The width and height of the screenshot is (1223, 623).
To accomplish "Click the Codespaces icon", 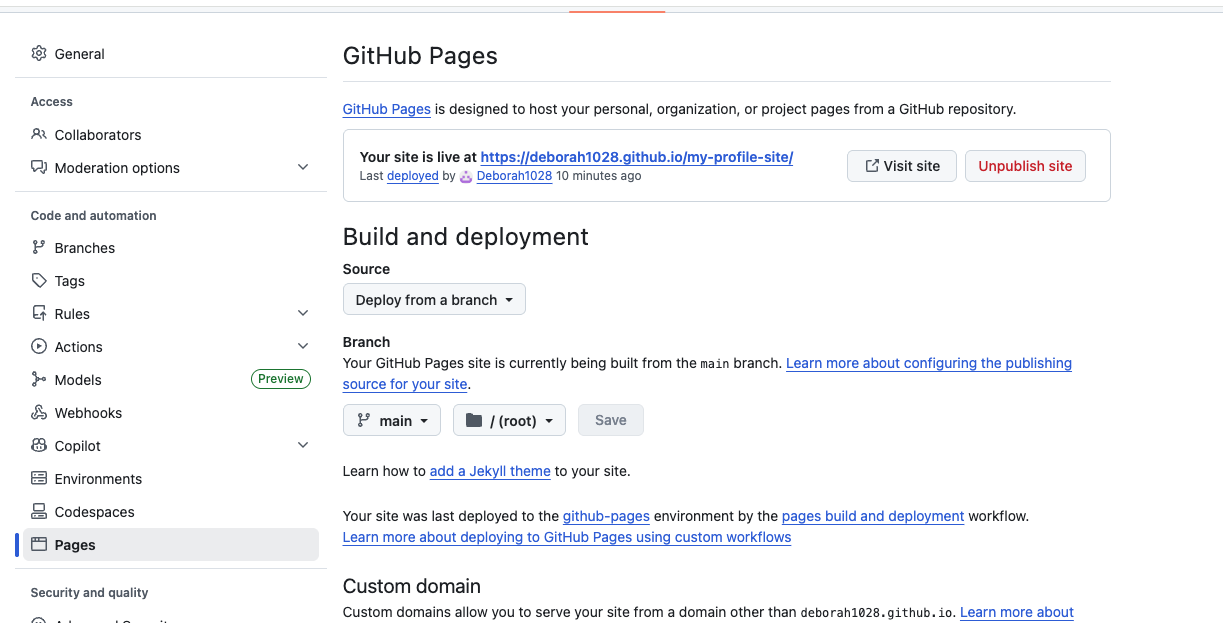I will [x=39, y=512].
